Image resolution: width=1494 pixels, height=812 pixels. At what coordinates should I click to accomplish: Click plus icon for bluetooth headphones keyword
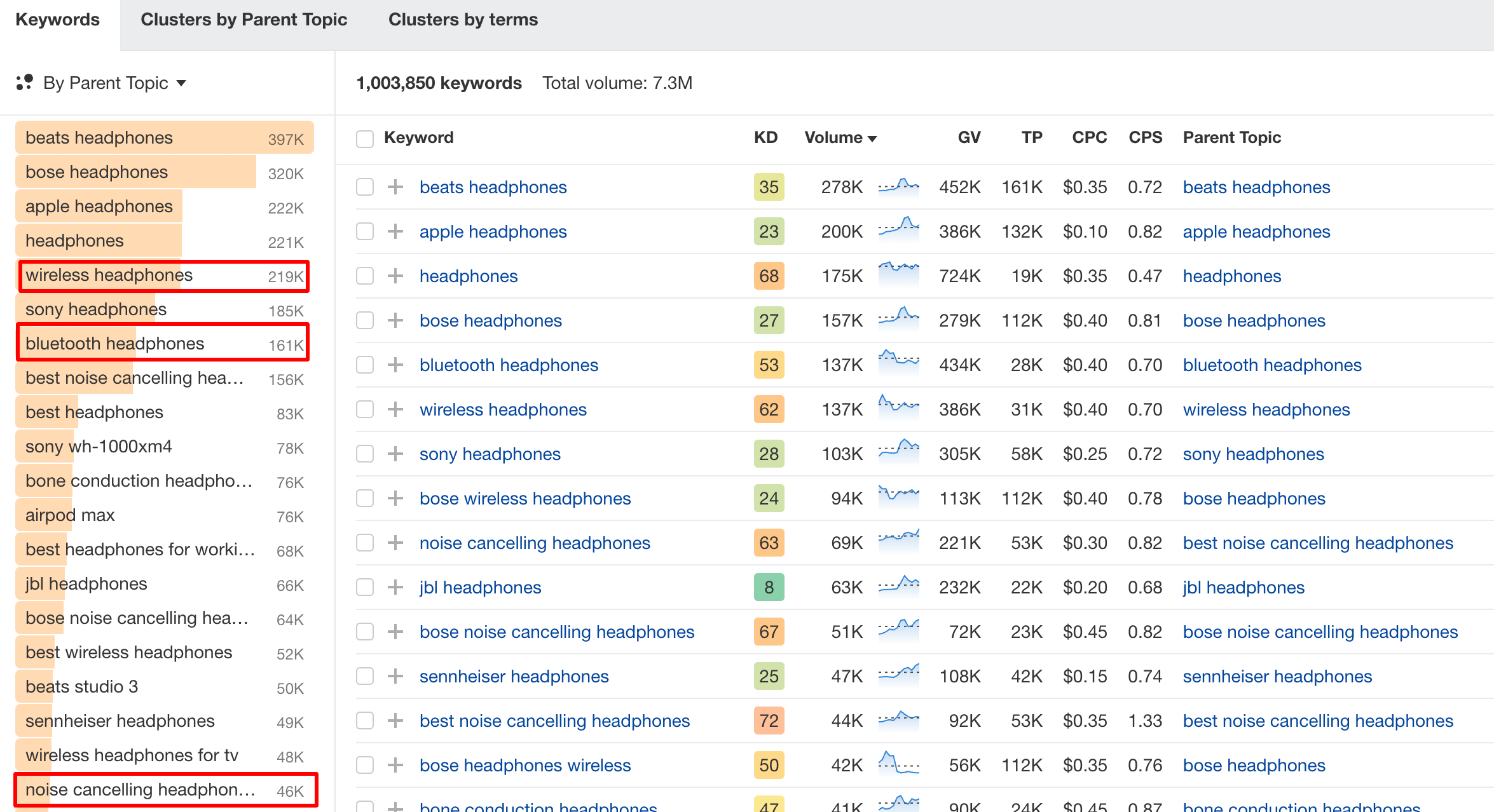point(395,365)
